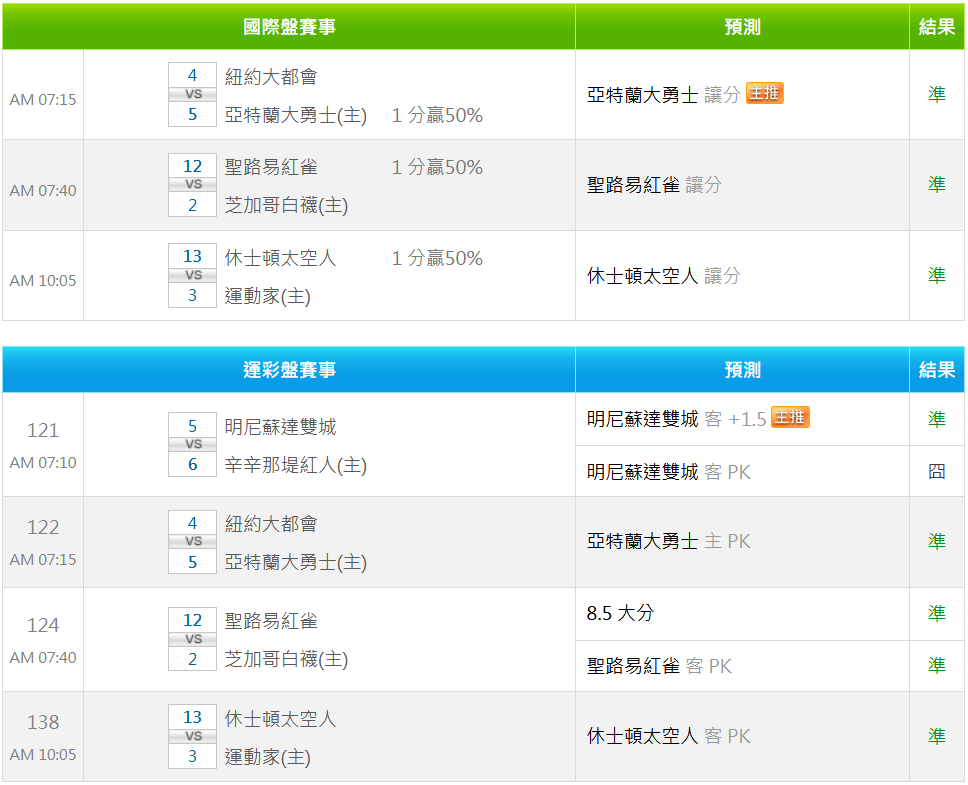The height and width of the screenshot is (785, 968).
Task: Click 運動家(主) in the international table
Action: 267,296
